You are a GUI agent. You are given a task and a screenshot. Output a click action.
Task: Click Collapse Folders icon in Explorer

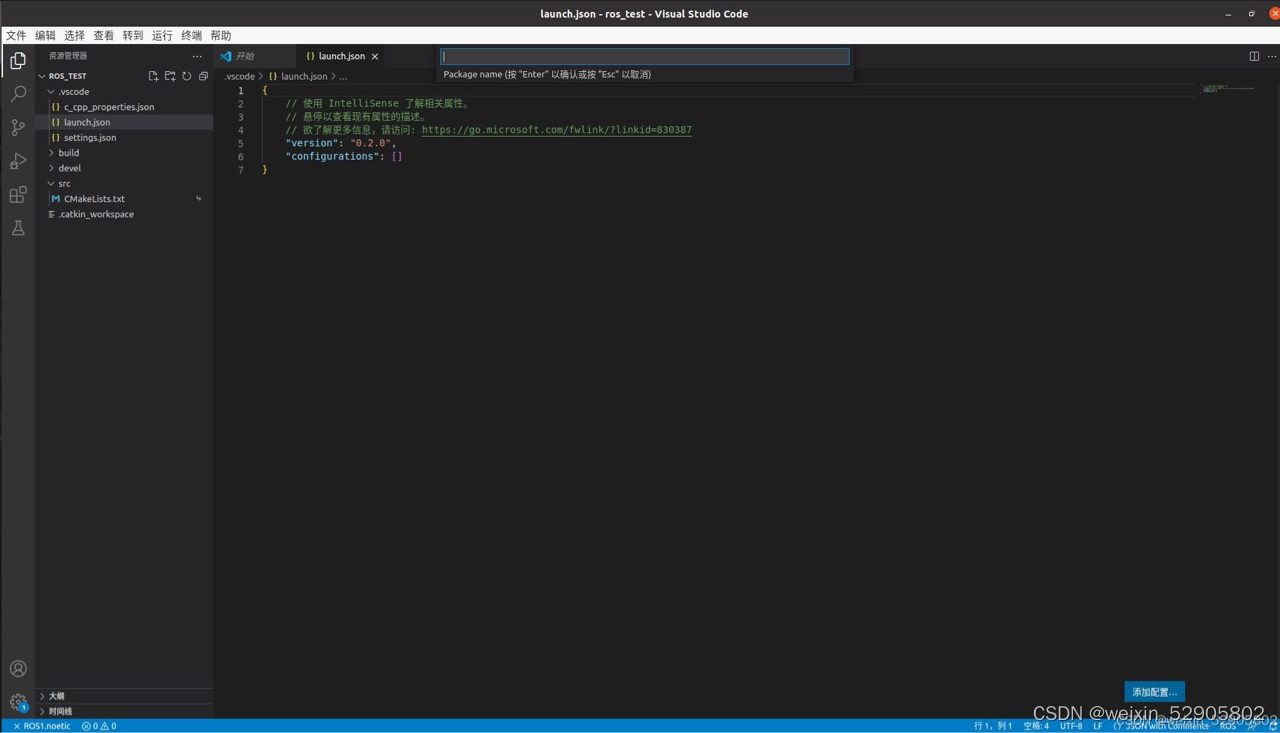pos(204,75)
